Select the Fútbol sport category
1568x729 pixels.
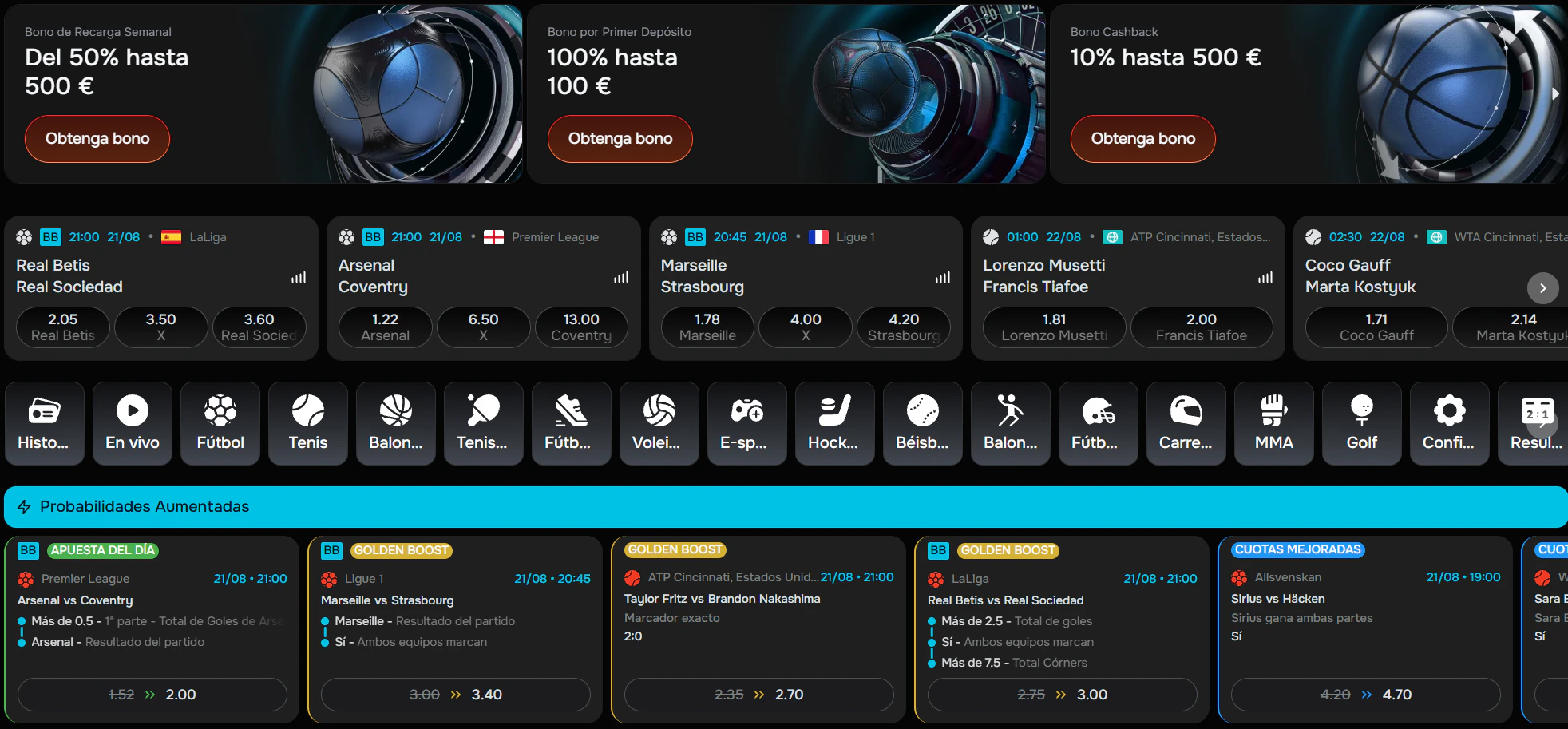[x=220, y=423]
